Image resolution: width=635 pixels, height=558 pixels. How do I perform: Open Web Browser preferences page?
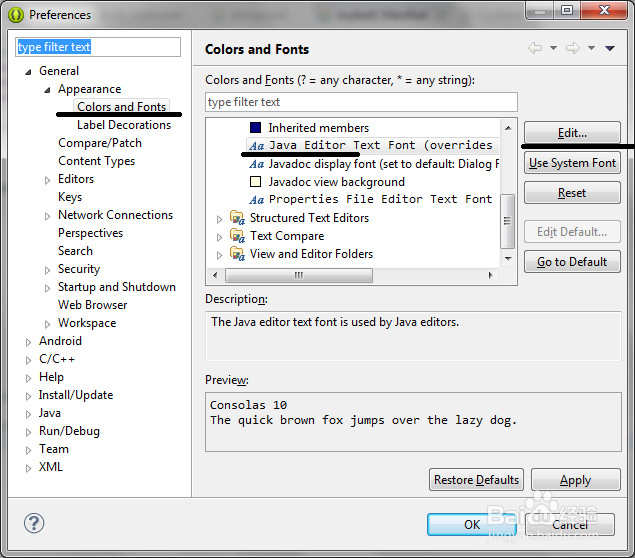92,305
